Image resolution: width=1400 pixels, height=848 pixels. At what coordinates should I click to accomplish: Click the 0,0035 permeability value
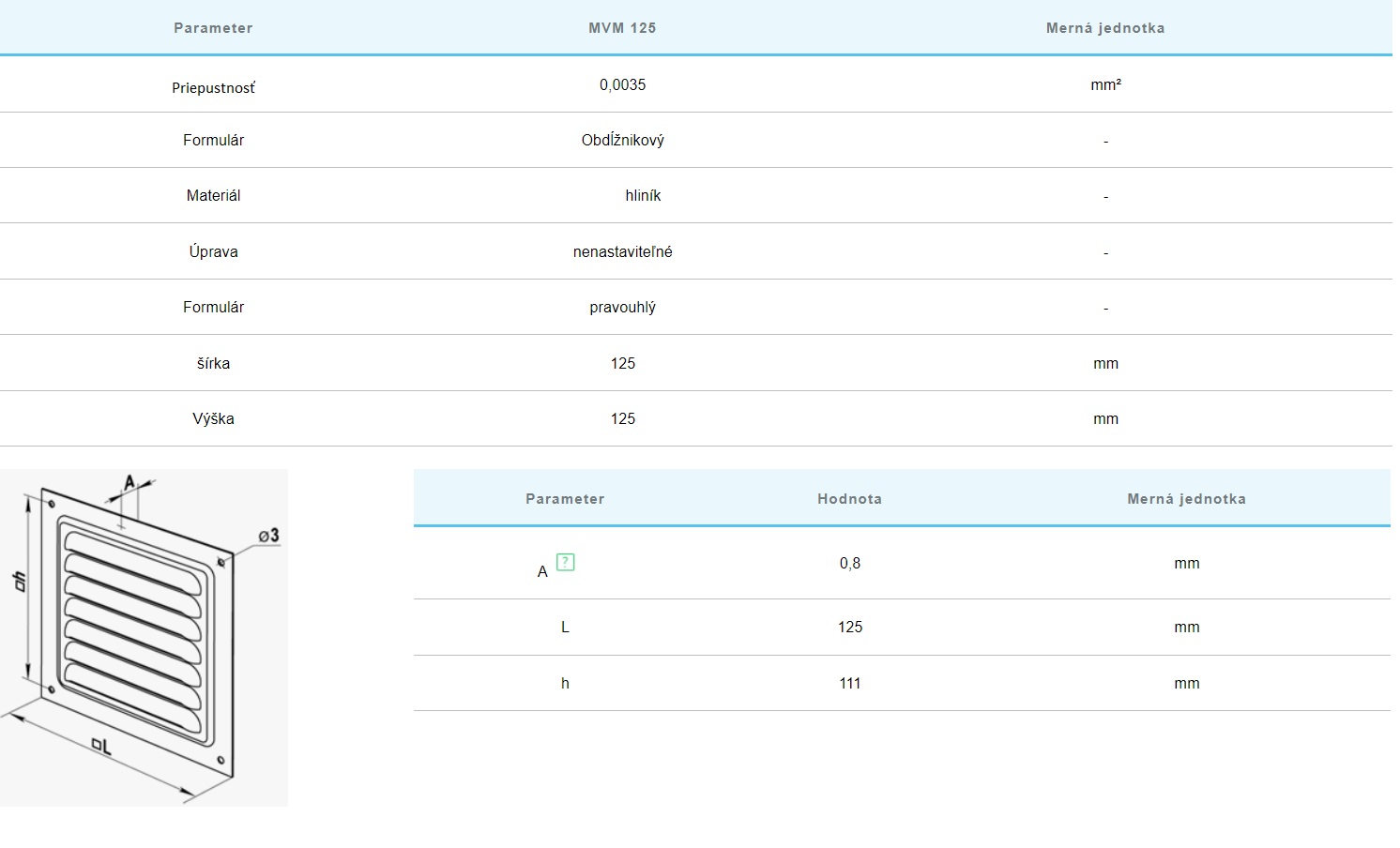pos(622,84)
